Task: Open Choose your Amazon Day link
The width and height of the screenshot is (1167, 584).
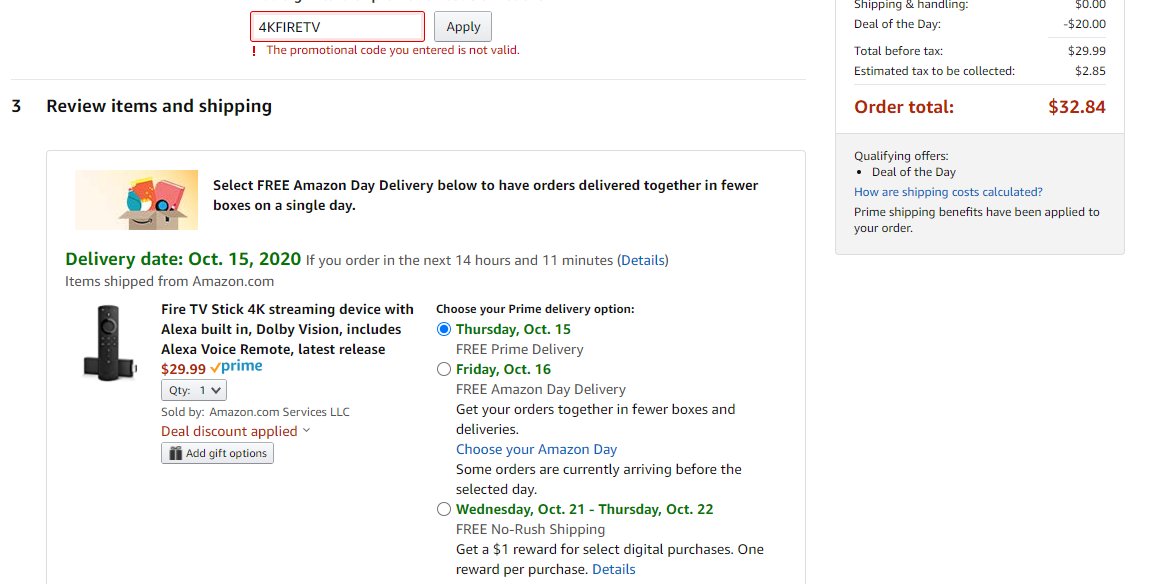Action: click(537, 449)
